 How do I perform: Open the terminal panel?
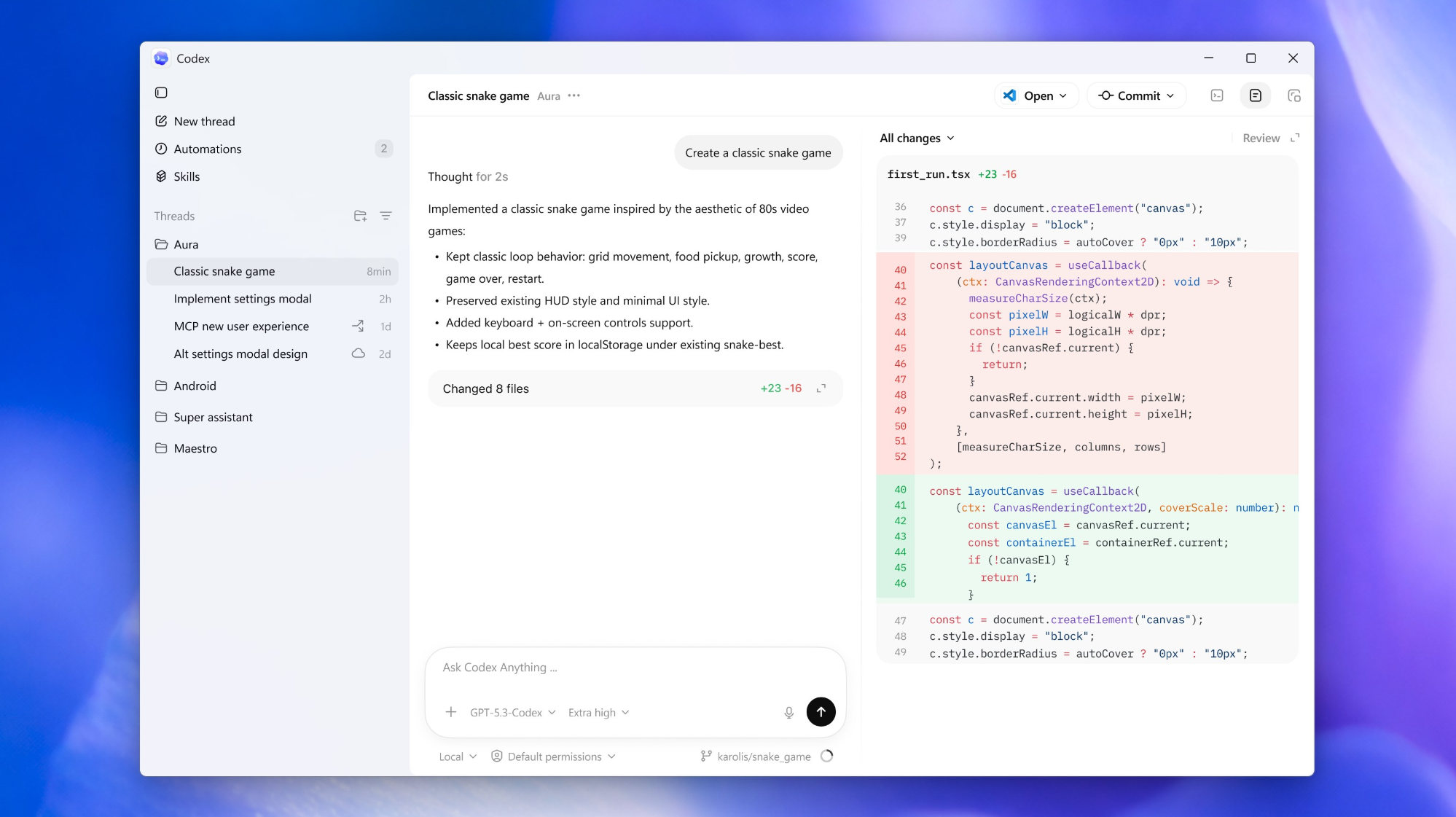pyautogui.click(x=1216, y=95)
